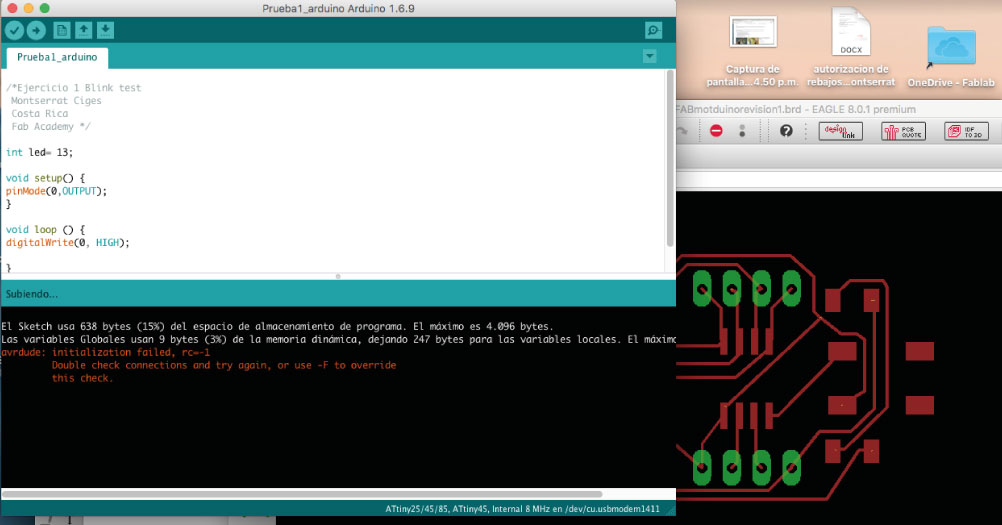Create a new sketch with New icon

coord(62,30)
